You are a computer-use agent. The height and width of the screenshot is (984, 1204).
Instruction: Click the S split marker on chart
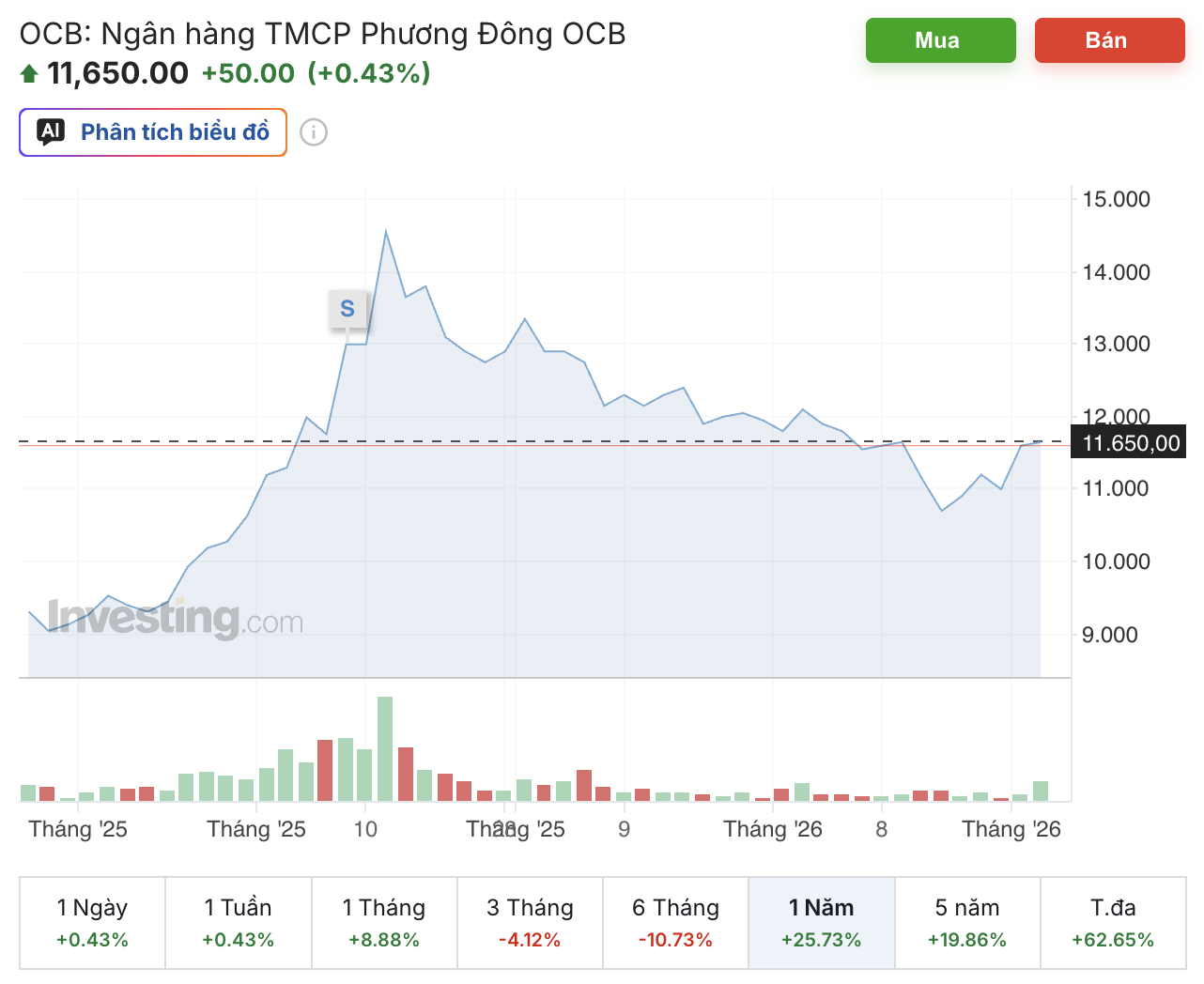347,308
